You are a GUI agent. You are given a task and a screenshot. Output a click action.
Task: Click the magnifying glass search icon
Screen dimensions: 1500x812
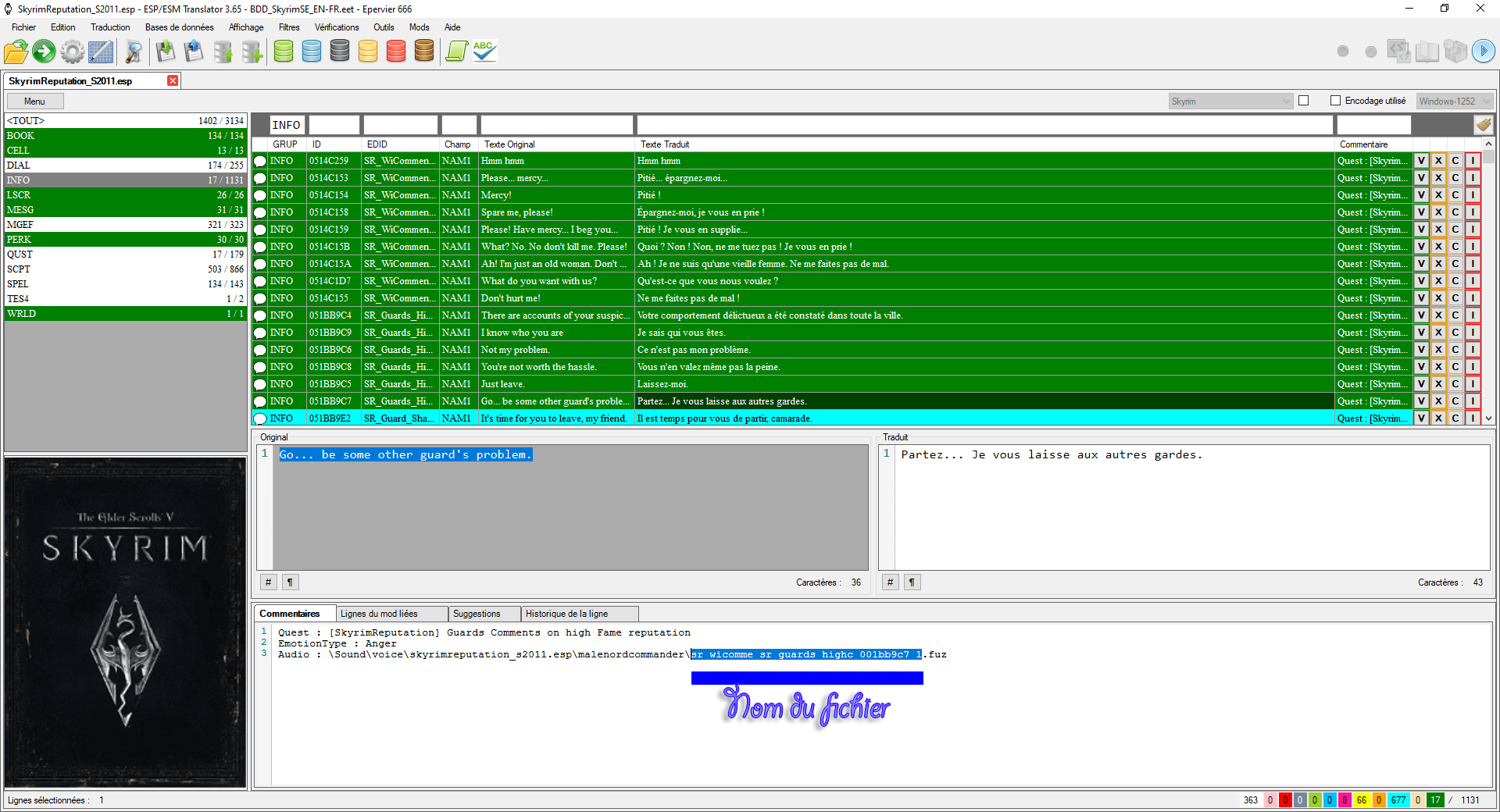coord(134,52)
